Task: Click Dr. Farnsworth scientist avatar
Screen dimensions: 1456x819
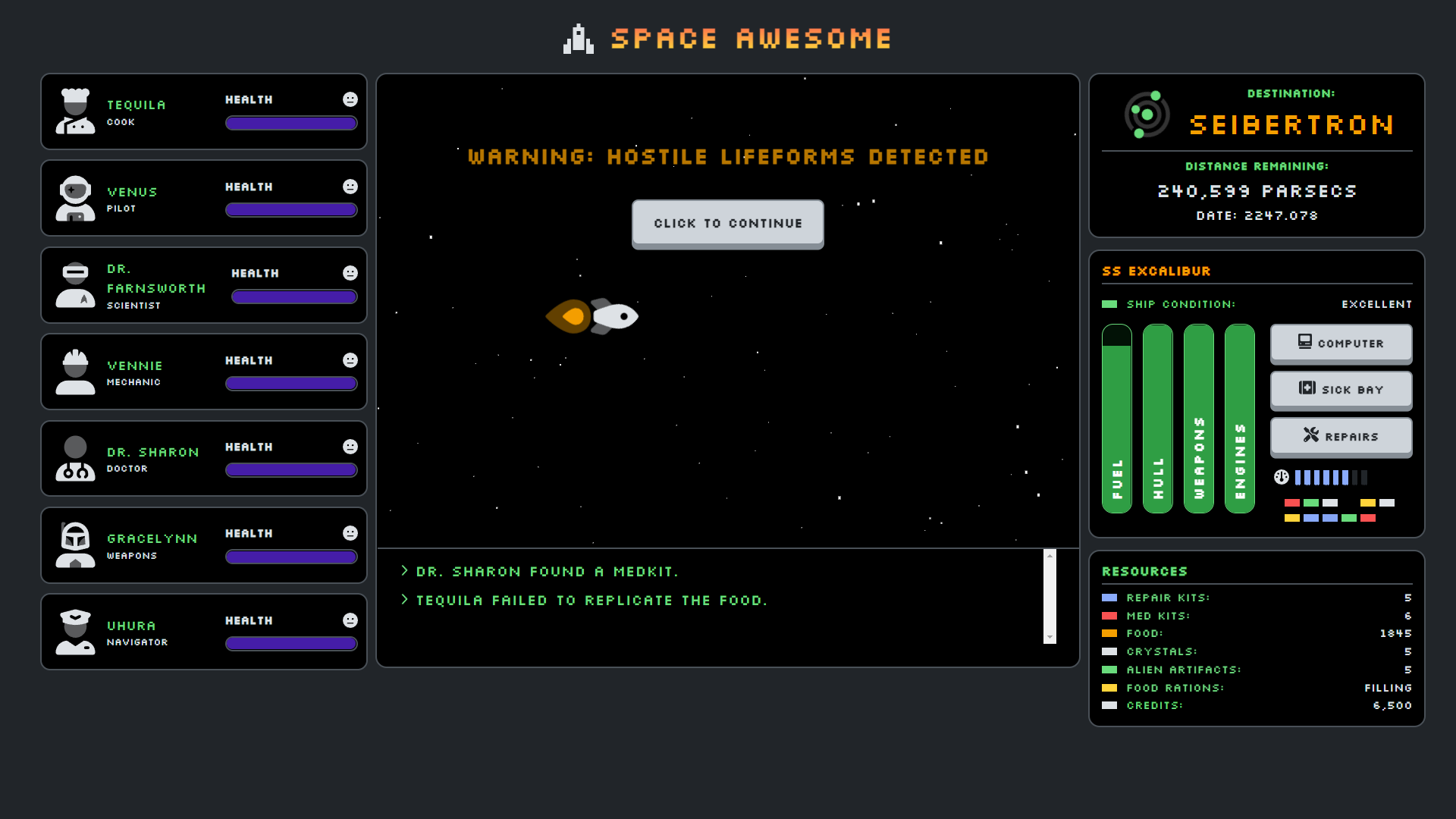Action: [75, 285]
